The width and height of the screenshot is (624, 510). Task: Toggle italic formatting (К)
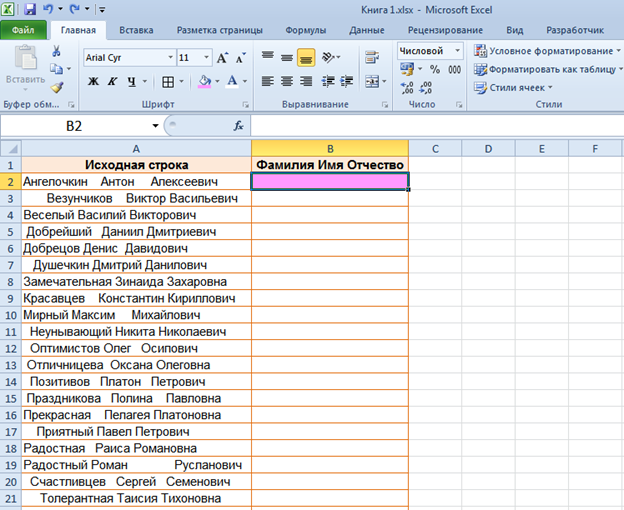[112, 82]
